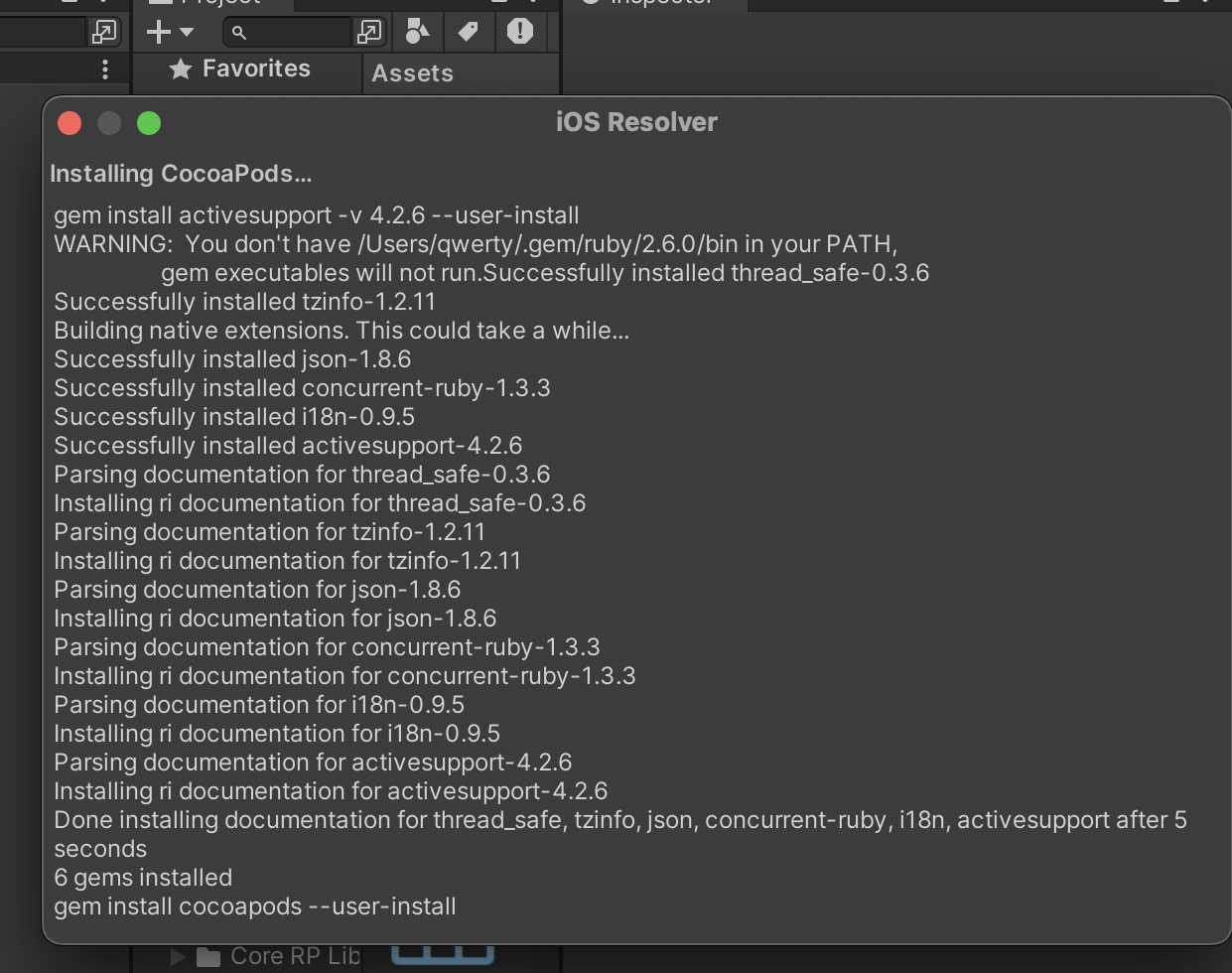Click the iOS Resolver window title
This screenshot has height=973, width=1232.
point(636,122)
